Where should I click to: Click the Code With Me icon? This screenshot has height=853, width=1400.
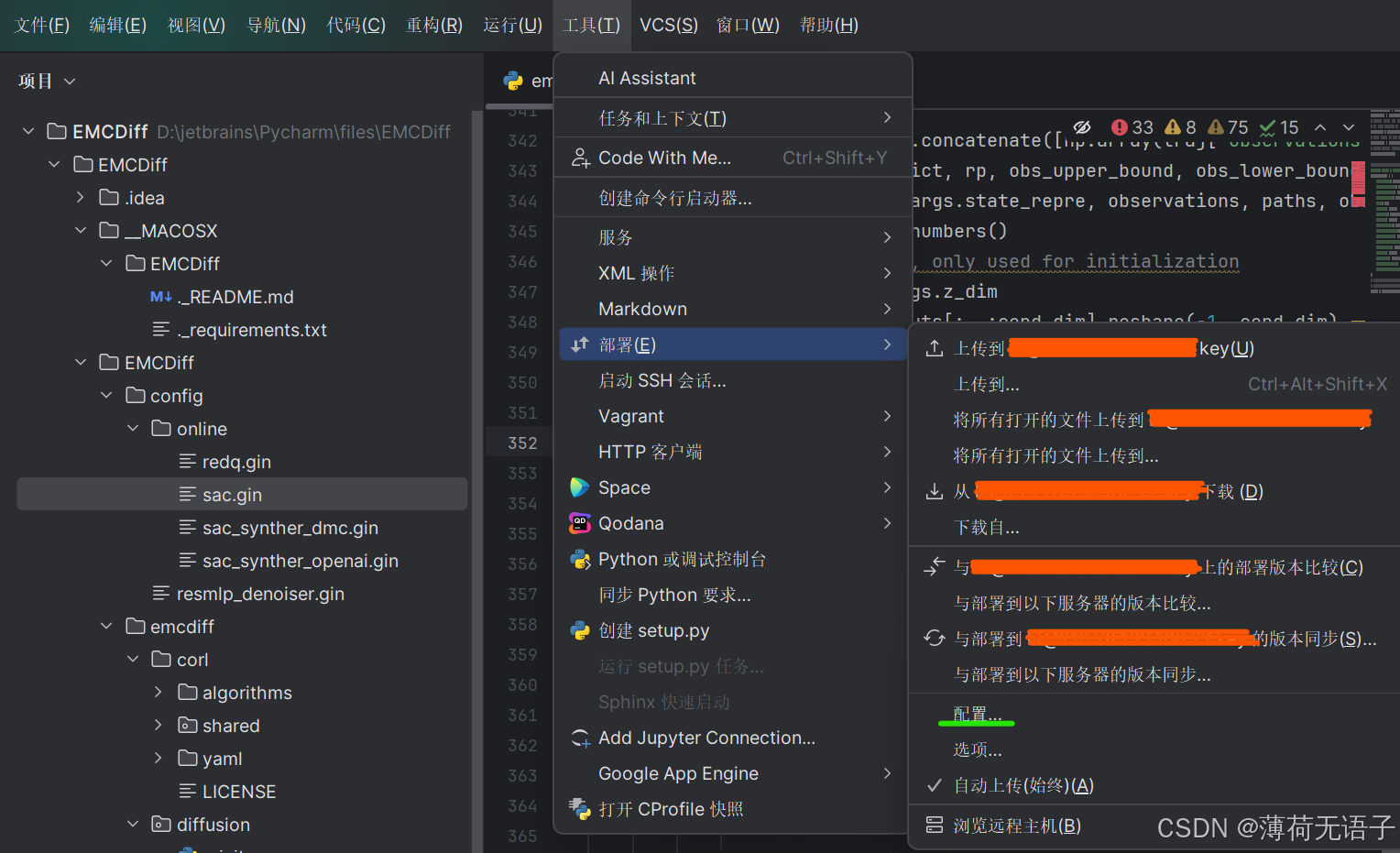(x=580, y=158)
